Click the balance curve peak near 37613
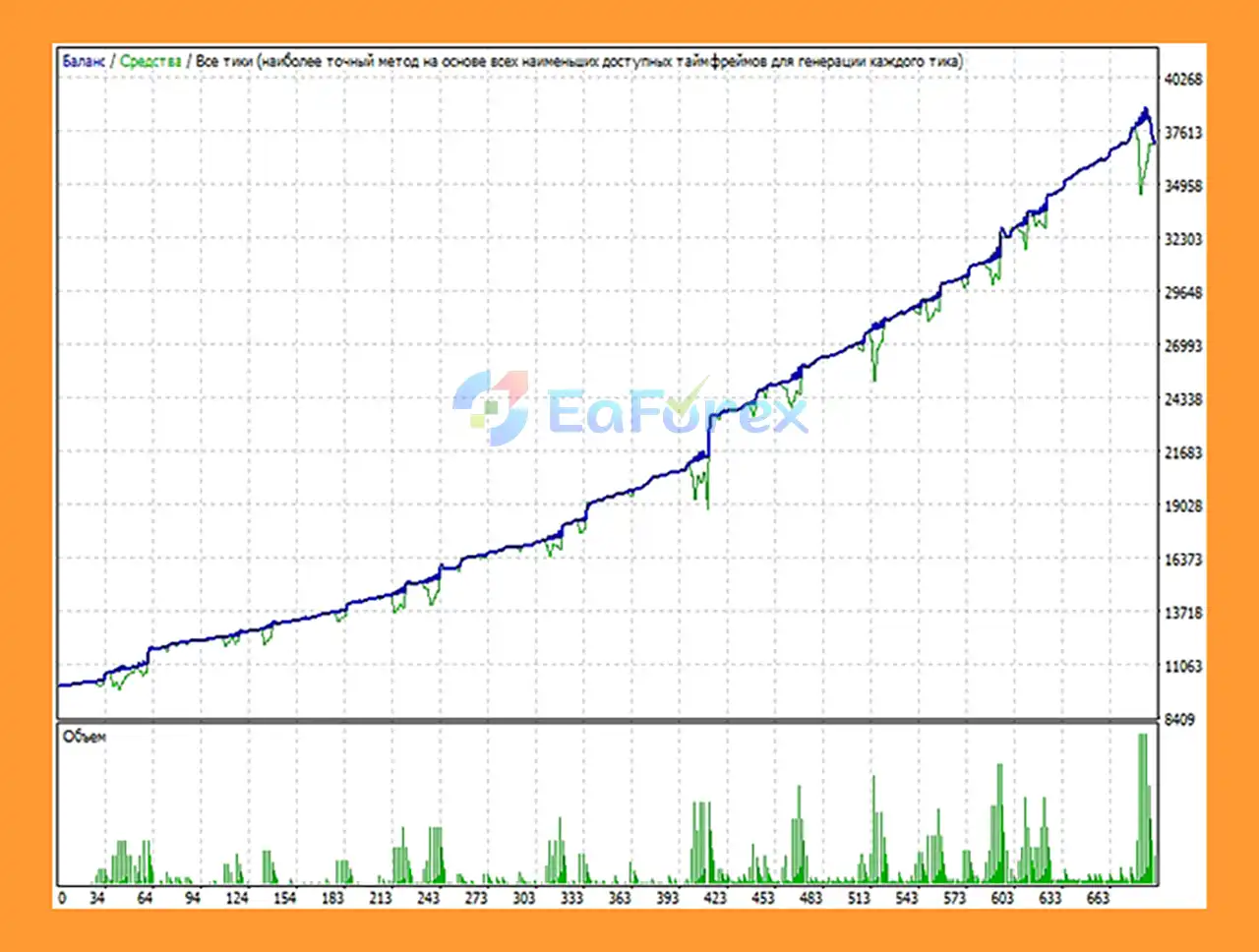The image size is (1259, 952). pyautogui.click(x=1145, y=111)
